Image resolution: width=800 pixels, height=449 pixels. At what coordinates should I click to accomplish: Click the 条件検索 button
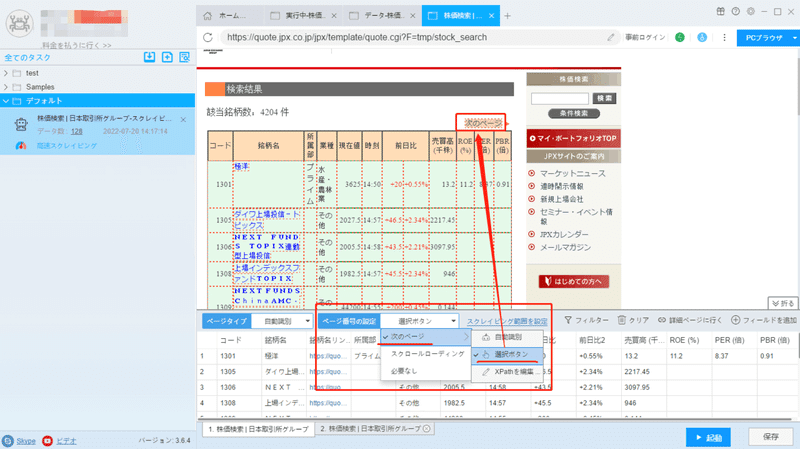573,113
